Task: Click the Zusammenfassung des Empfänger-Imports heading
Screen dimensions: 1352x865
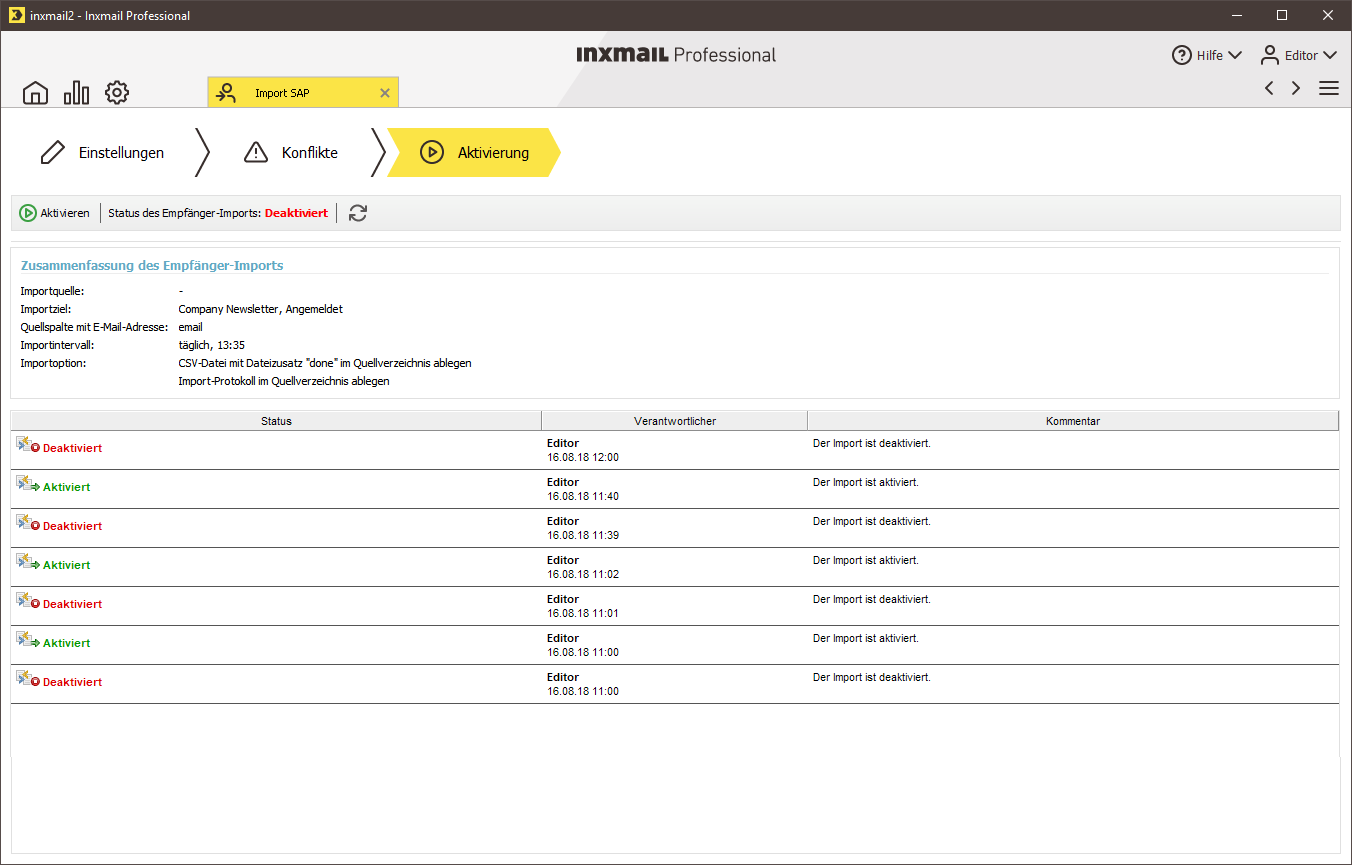Action: click(x=152, y=265)
